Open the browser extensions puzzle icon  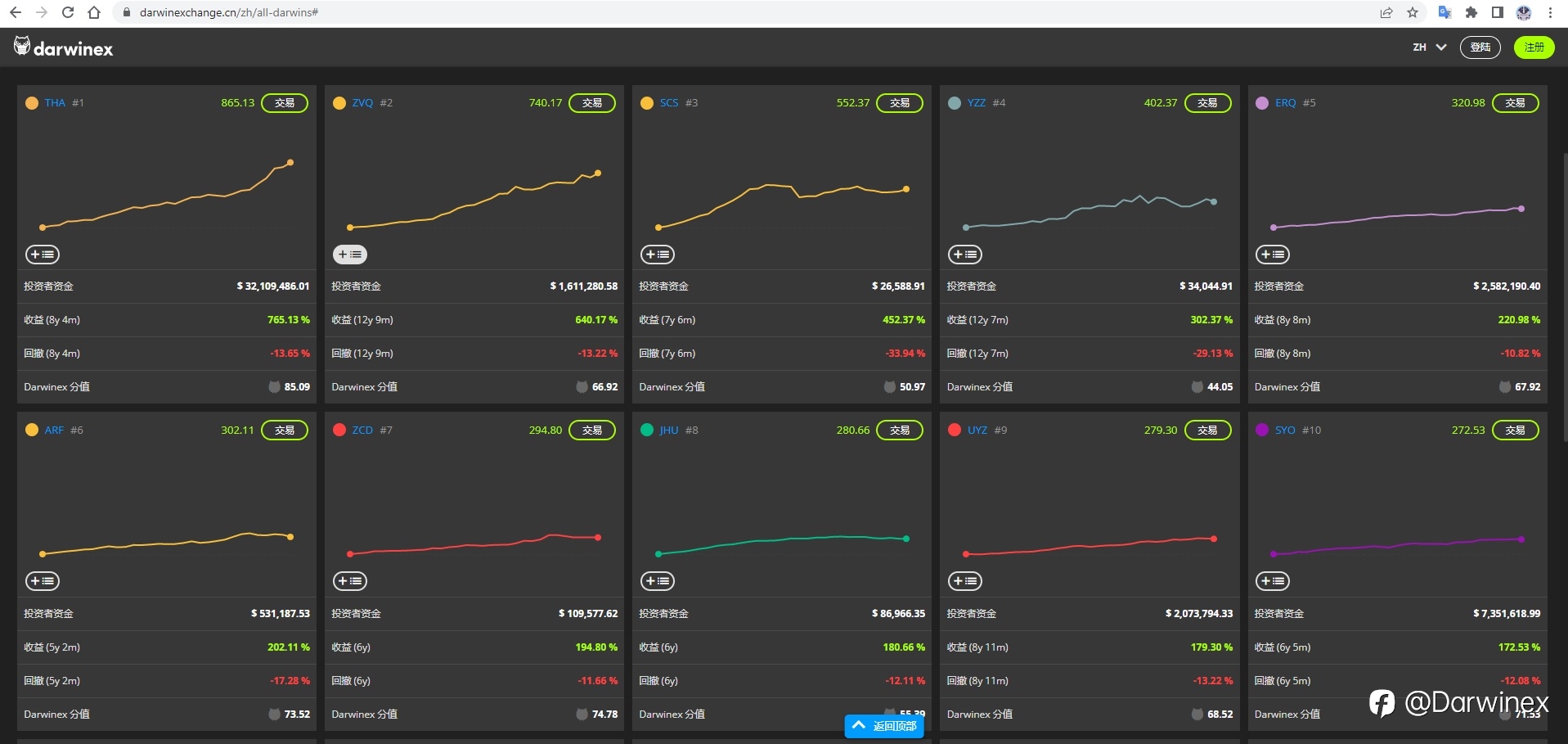pyautogui.click(x=1471, y=12)
